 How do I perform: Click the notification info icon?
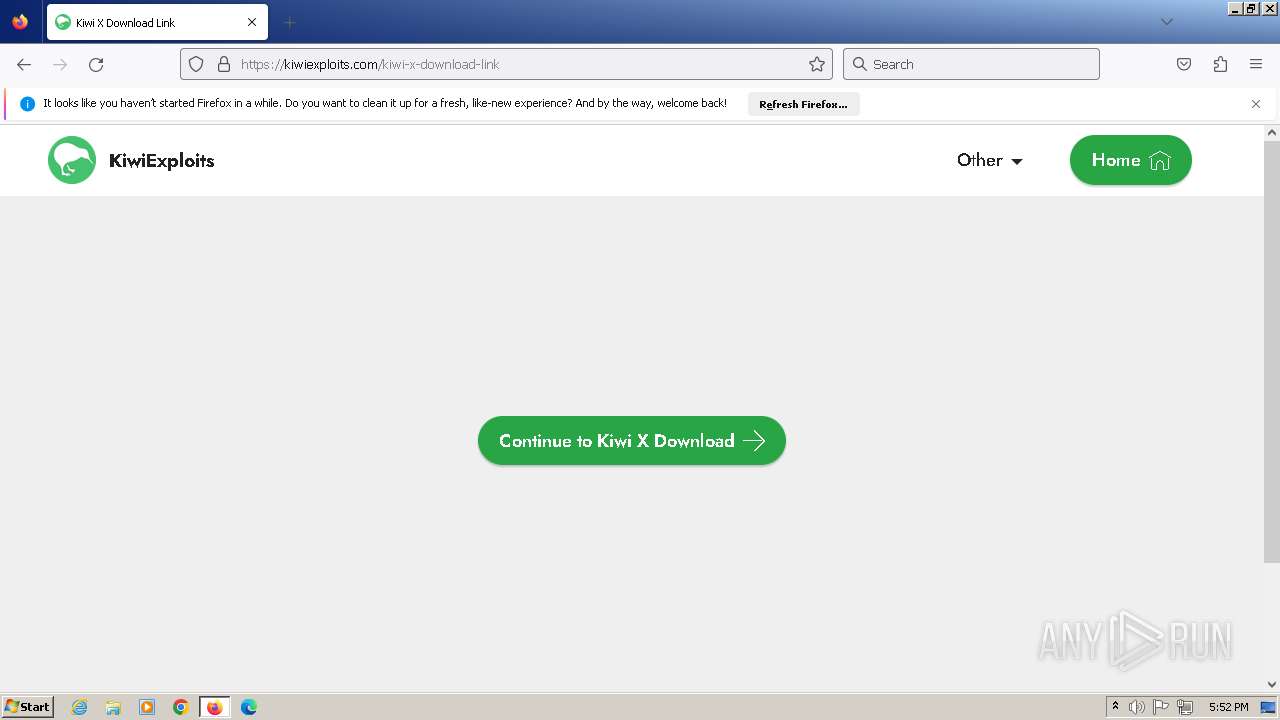pyautogui.click(x=27, y=104)
